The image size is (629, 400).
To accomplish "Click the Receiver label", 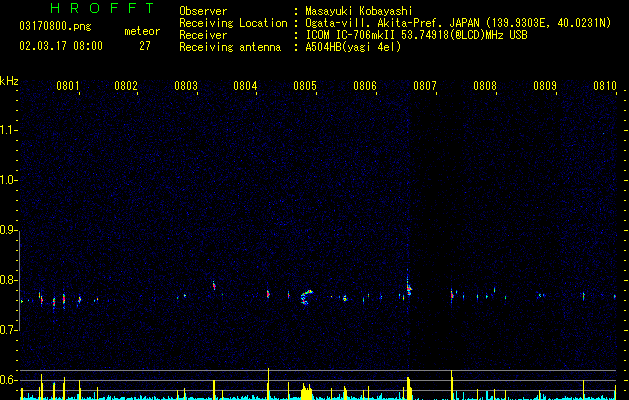I will tap(203, 35).
